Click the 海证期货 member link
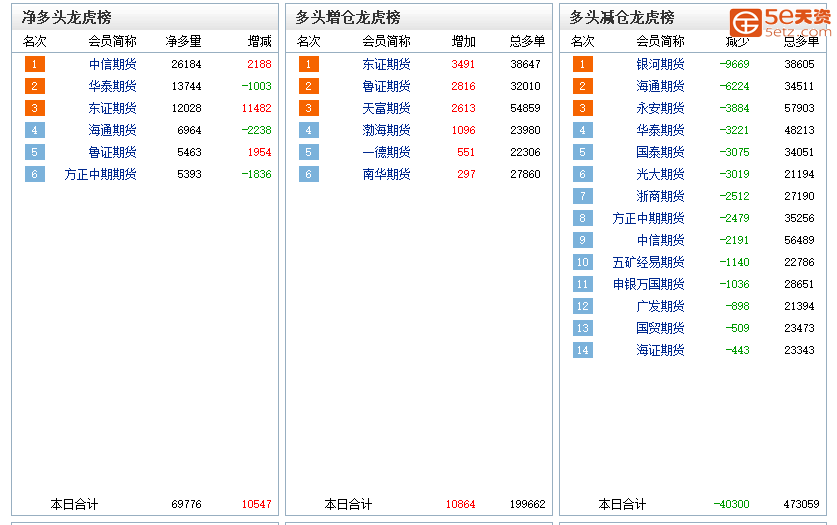This screenshot has height=525, width=837. (x=660, y=350)
